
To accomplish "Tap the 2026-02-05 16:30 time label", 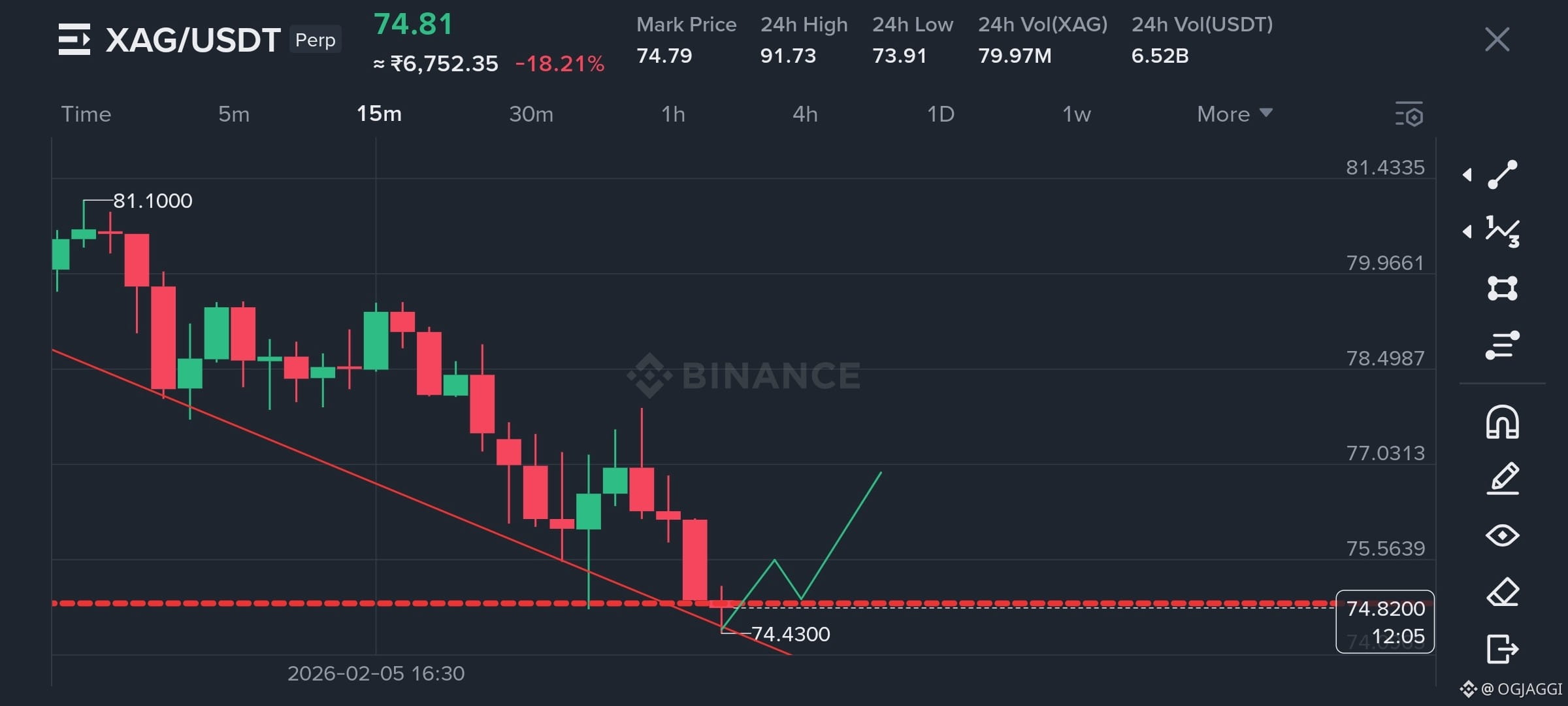I will coord(376,674).
